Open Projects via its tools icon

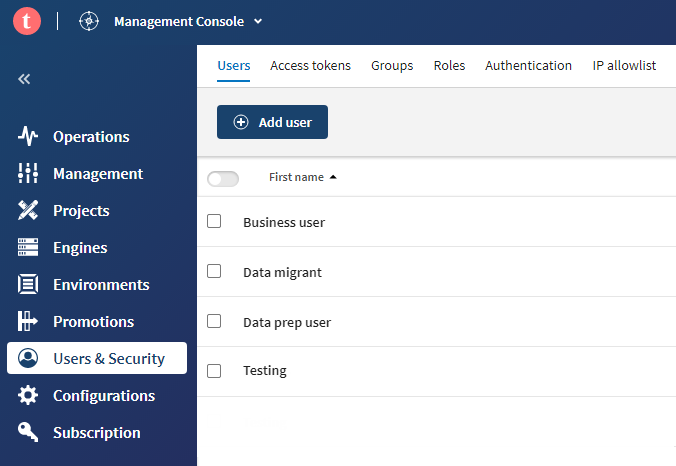click(28, 211)
